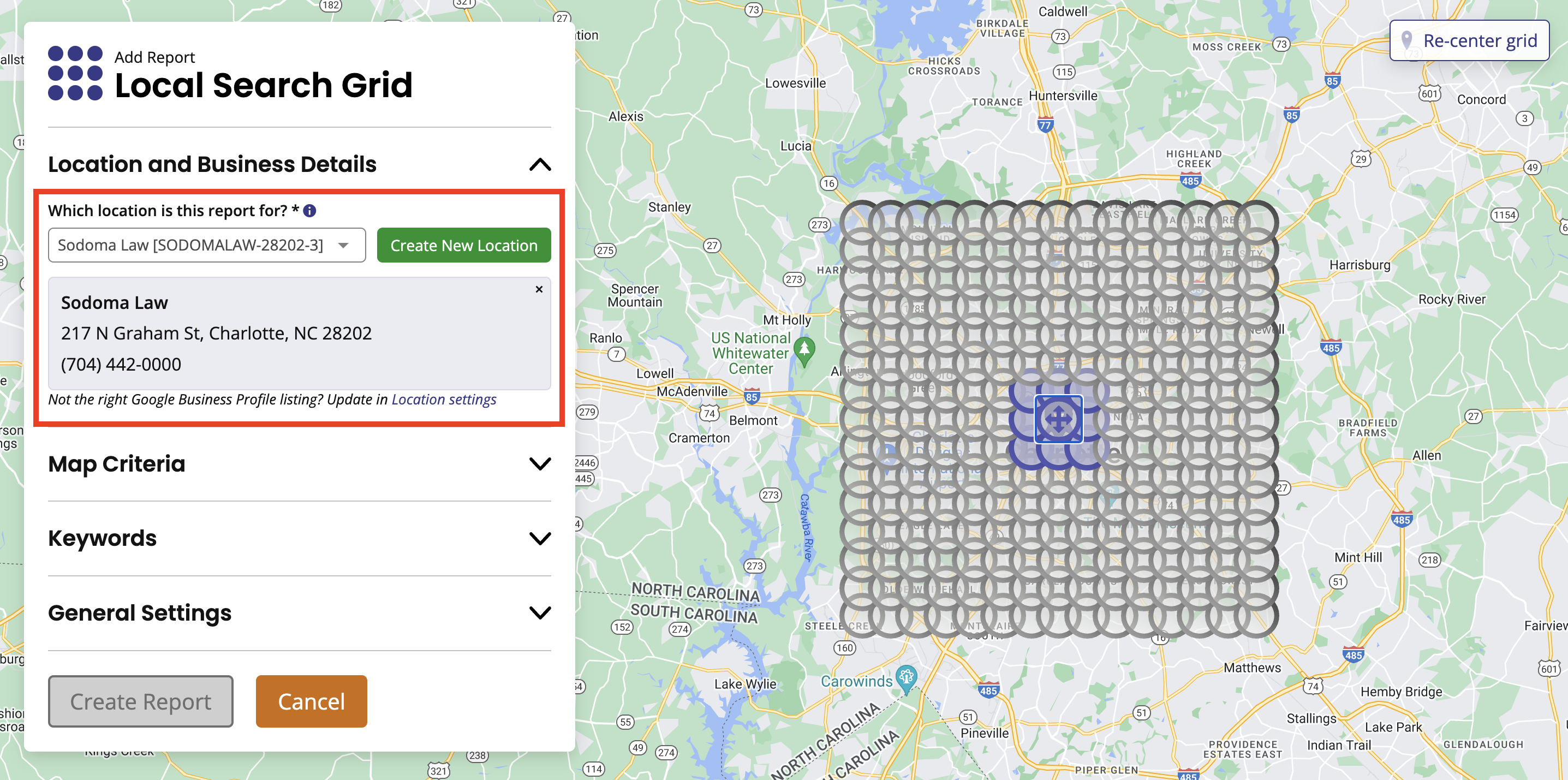
Task: Click the Cramerton map label
Action: point(699,438)
